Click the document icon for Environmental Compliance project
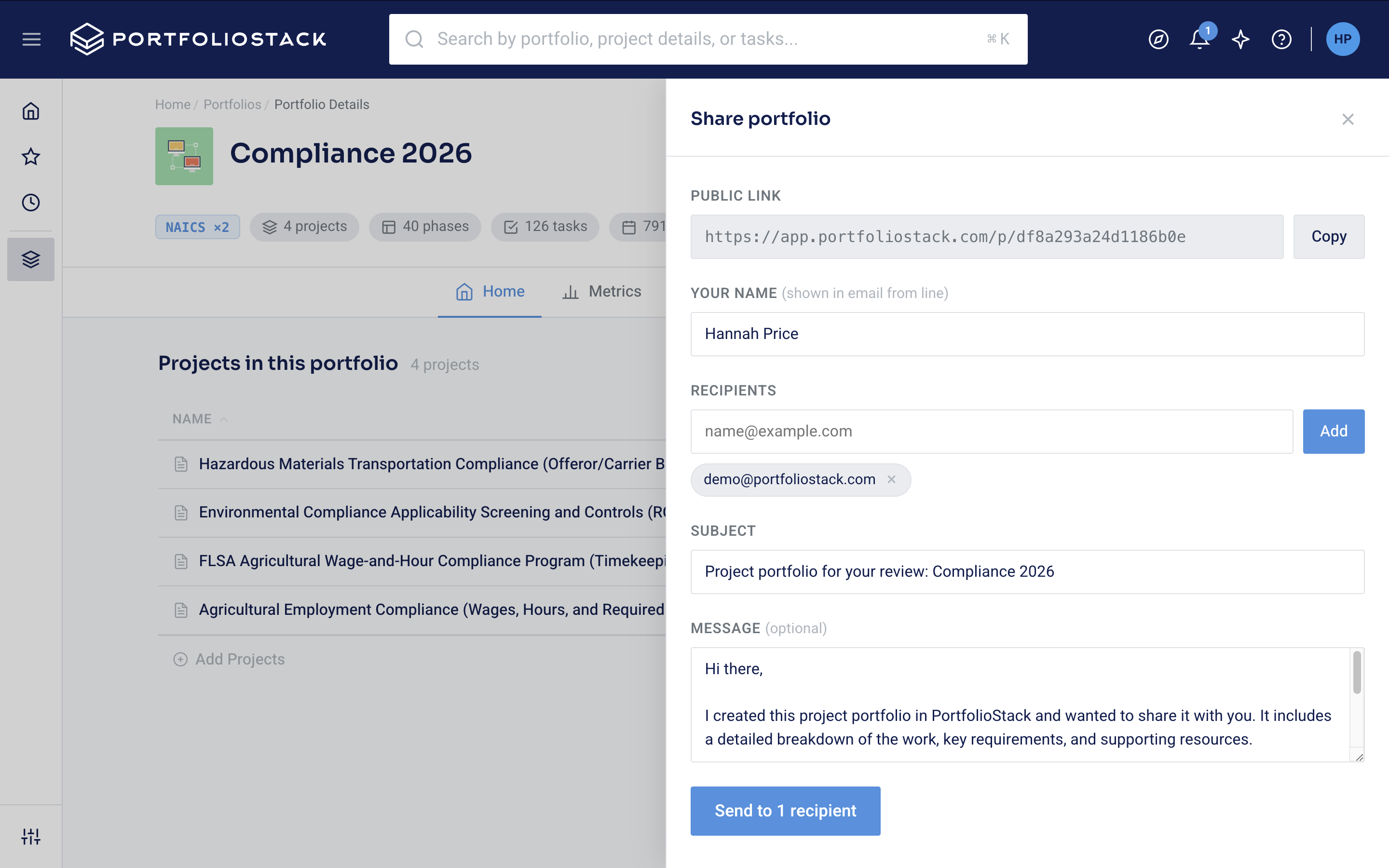1389x868 pixels. point(181,513)
